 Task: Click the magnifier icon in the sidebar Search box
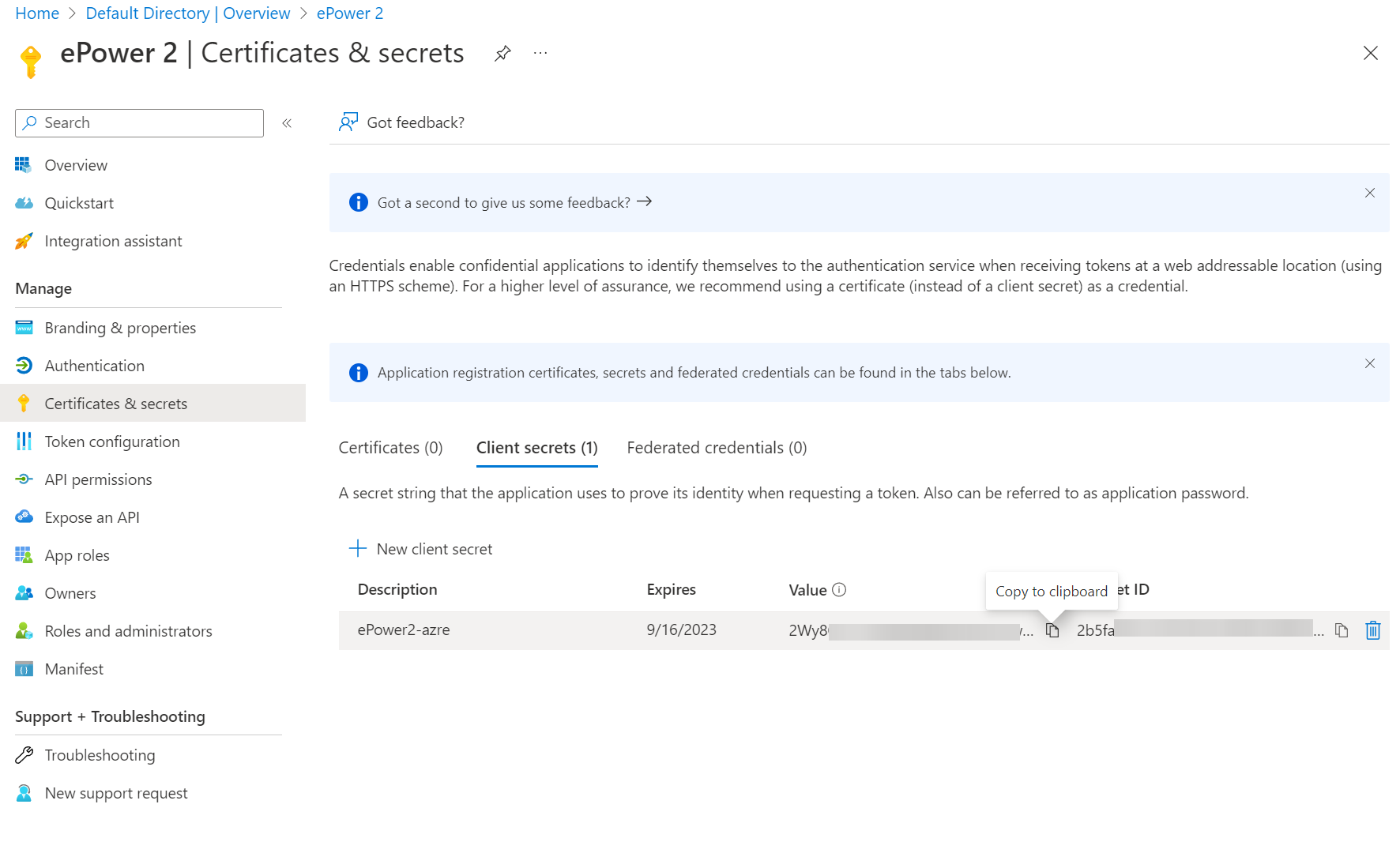coord(30,122)
